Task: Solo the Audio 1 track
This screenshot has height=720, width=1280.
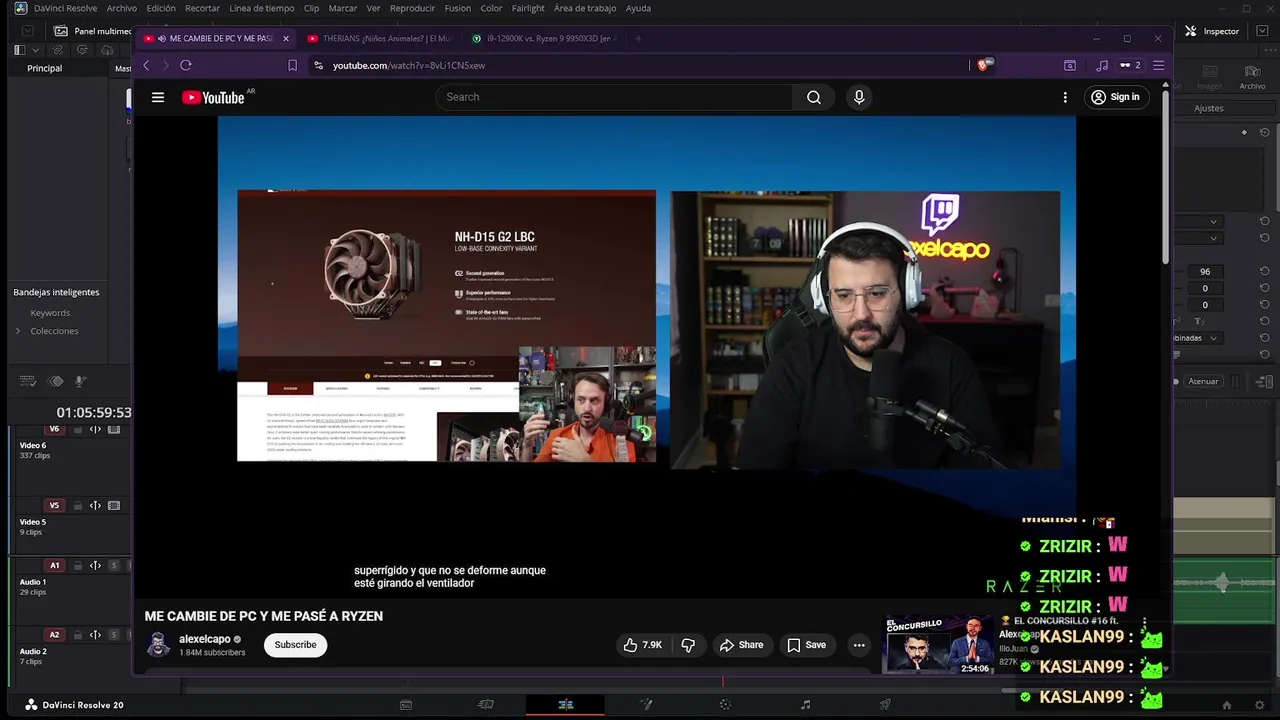Action: (114, 566)
